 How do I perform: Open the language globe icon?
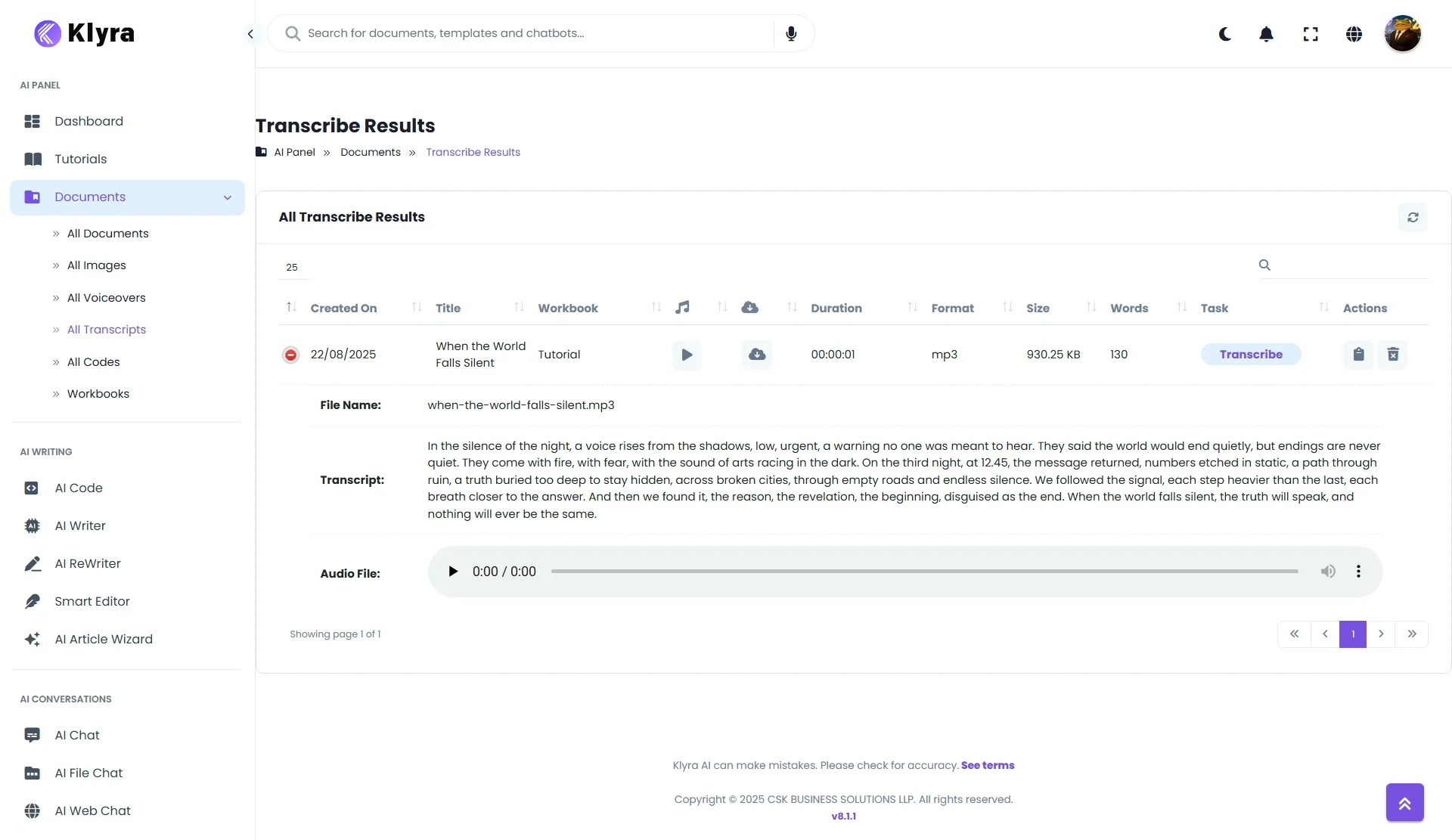pyautogui.click(x=1354, y=34)
